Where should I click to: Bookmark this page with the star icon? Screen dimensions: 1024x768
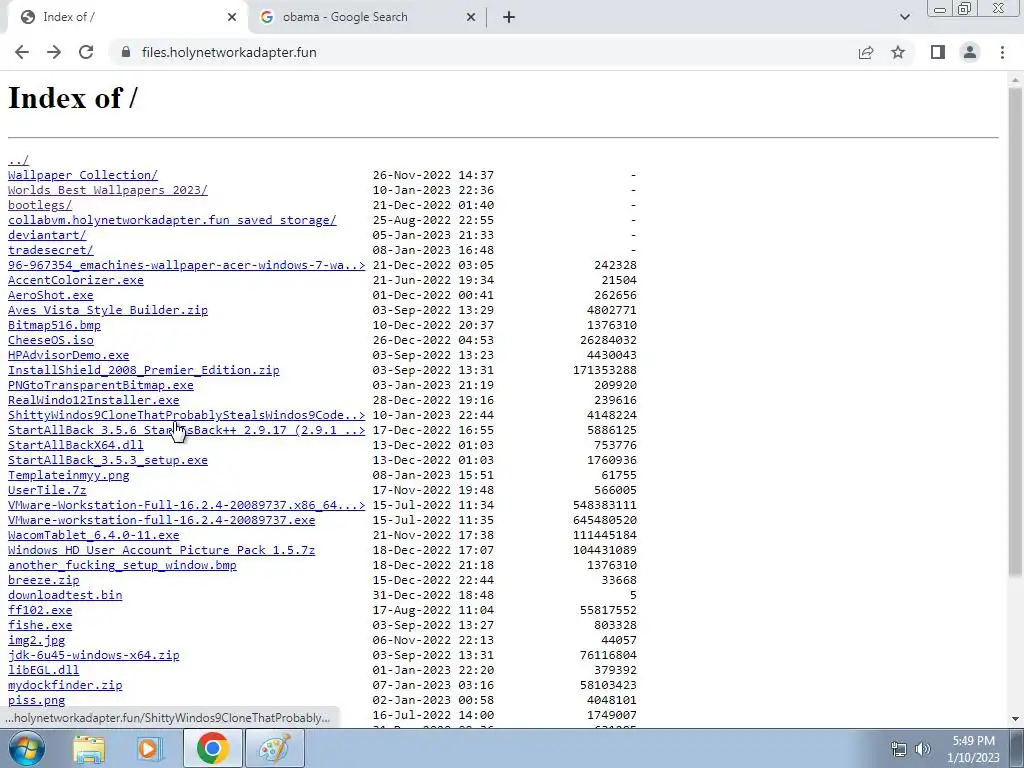click(x=898, y=52)
